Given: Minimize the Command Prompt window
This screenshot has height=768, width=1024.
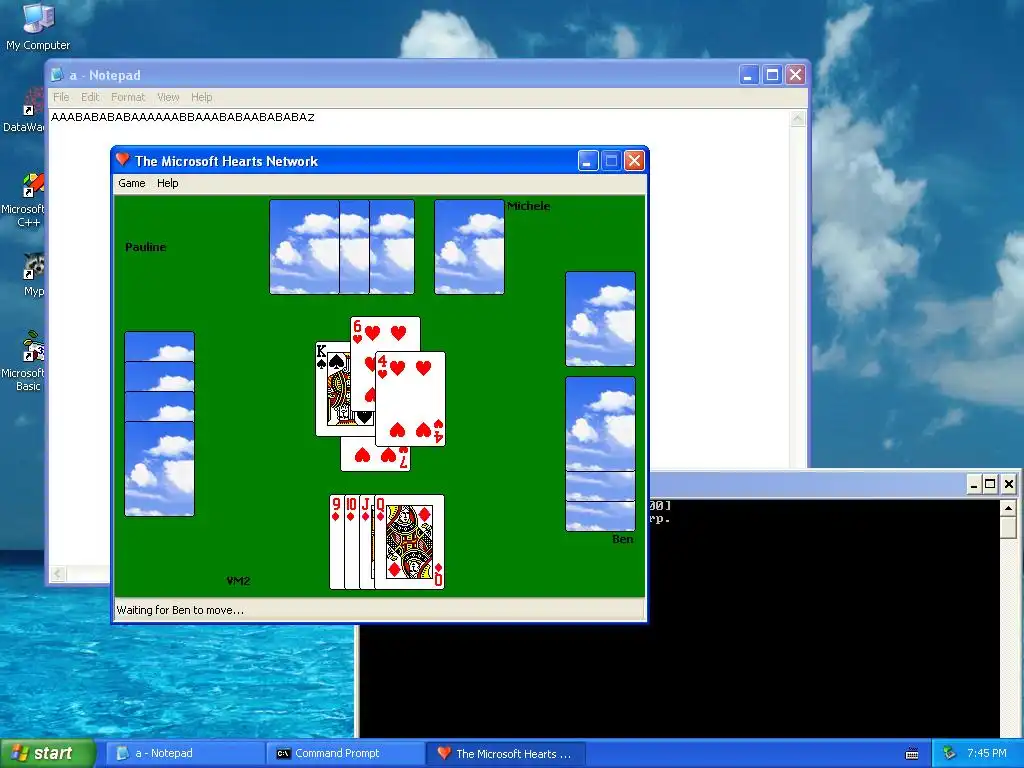Looking at the screenshot, I should tap(974, 484).
